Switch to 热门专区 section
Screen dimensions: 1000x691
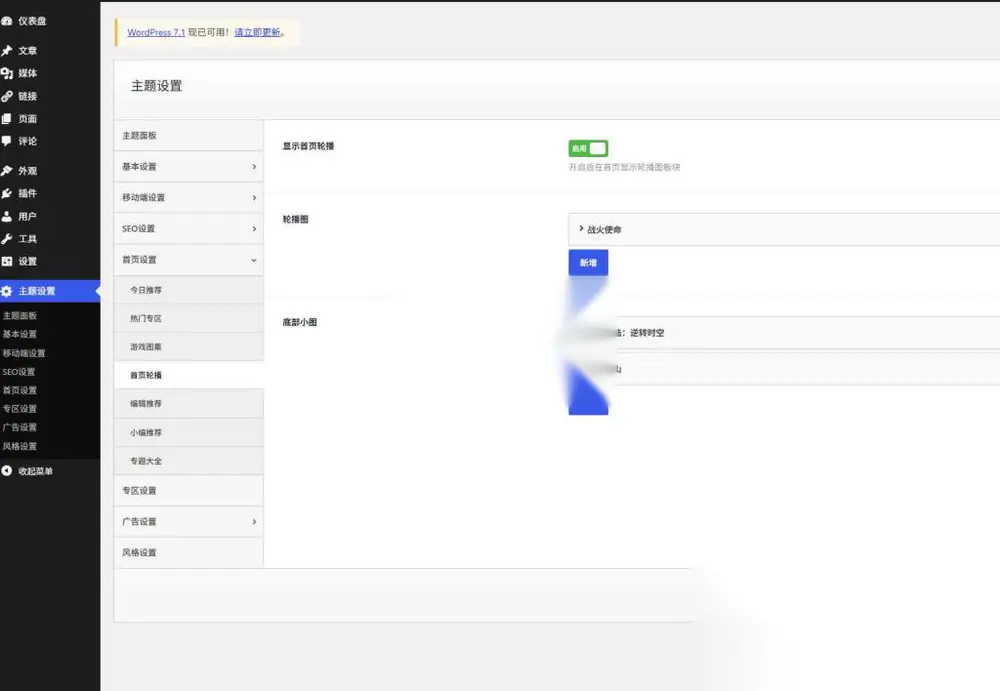[189, 318]
